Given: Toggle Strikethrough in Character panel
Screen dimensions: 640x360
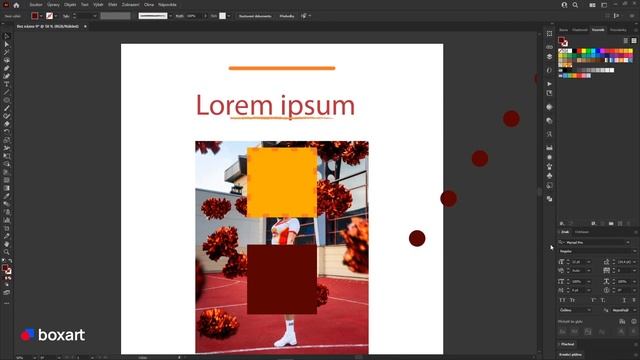Looking at the screenshot, I should click(633, 300).
